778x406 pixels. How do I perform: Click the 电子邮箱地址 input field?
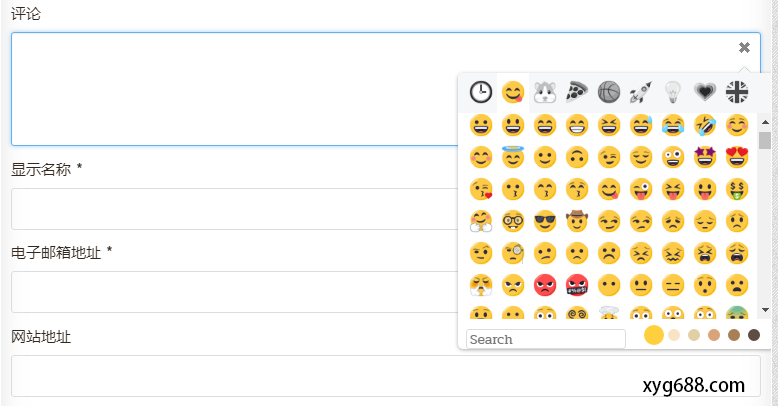tap(230, 292)
